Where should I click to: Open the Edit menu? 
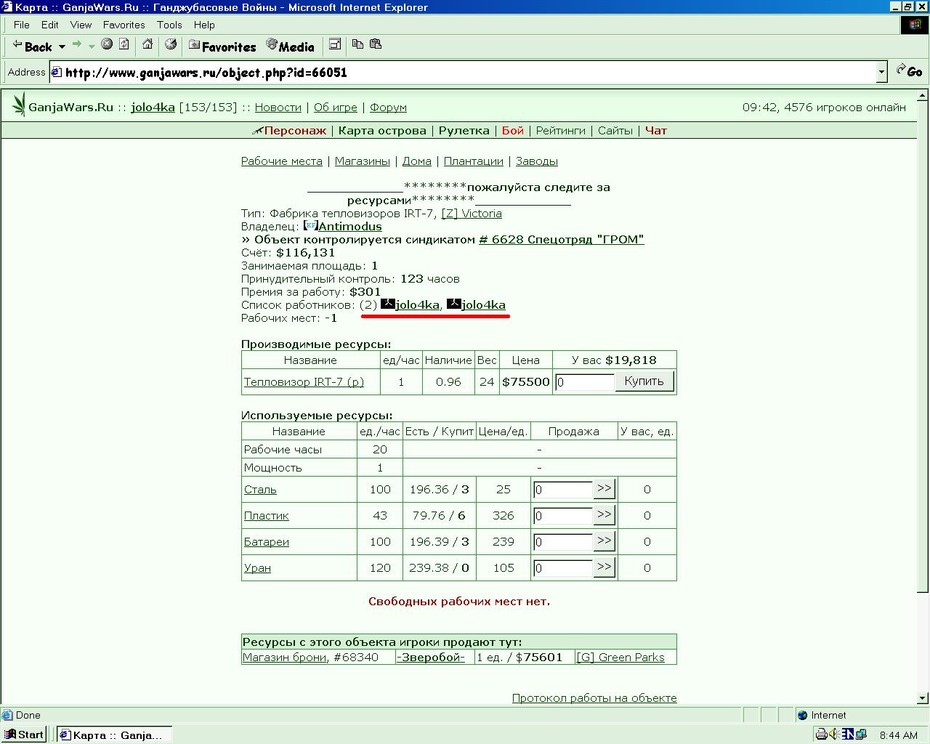(50, 25)
